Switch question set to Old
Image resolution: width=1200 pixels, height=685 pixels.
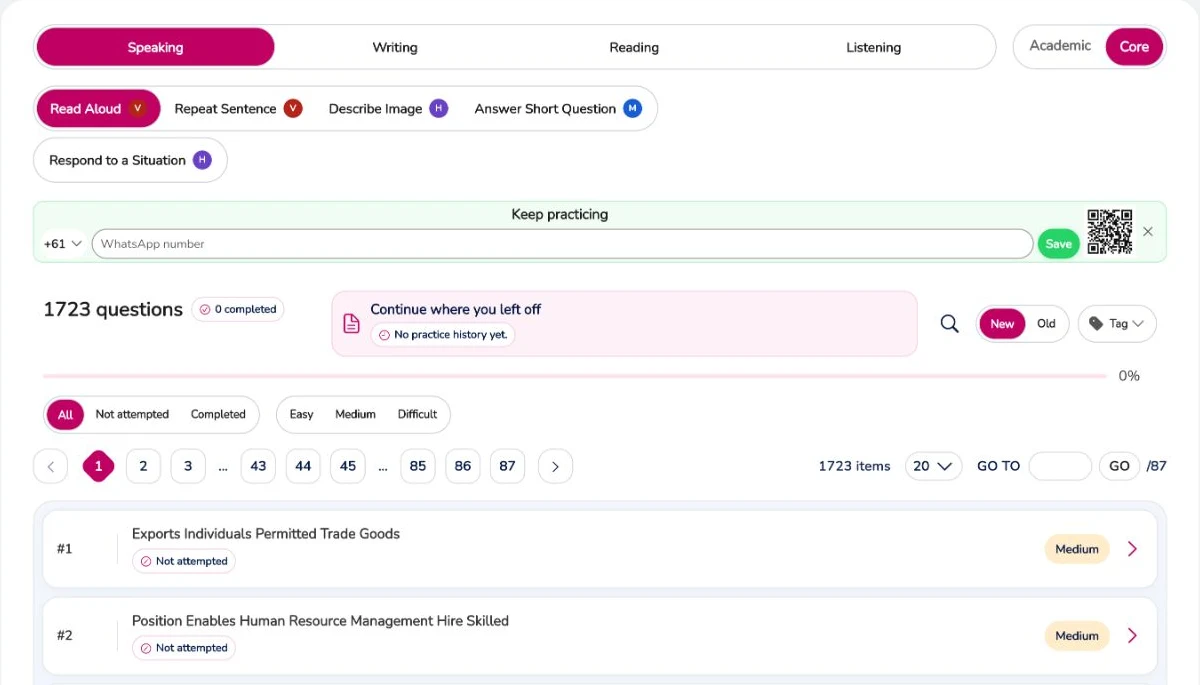pos(1046,324)
